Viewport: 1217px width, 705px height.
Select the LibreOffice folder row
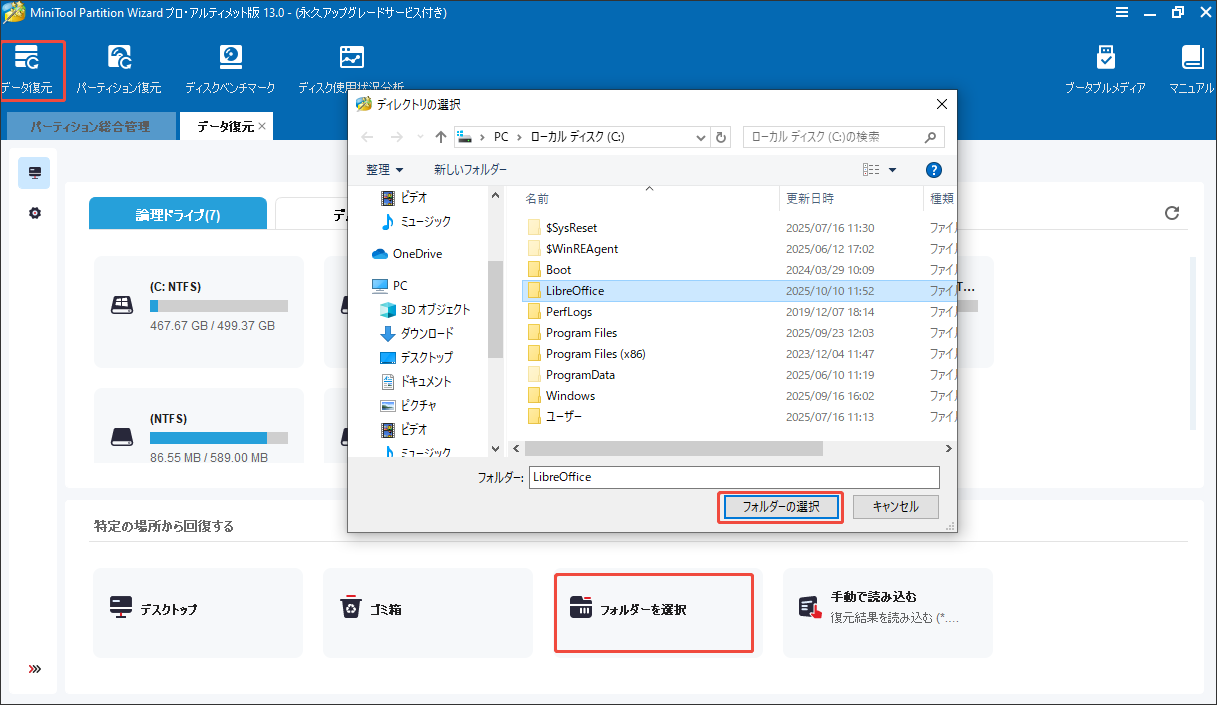pos(738,291)
